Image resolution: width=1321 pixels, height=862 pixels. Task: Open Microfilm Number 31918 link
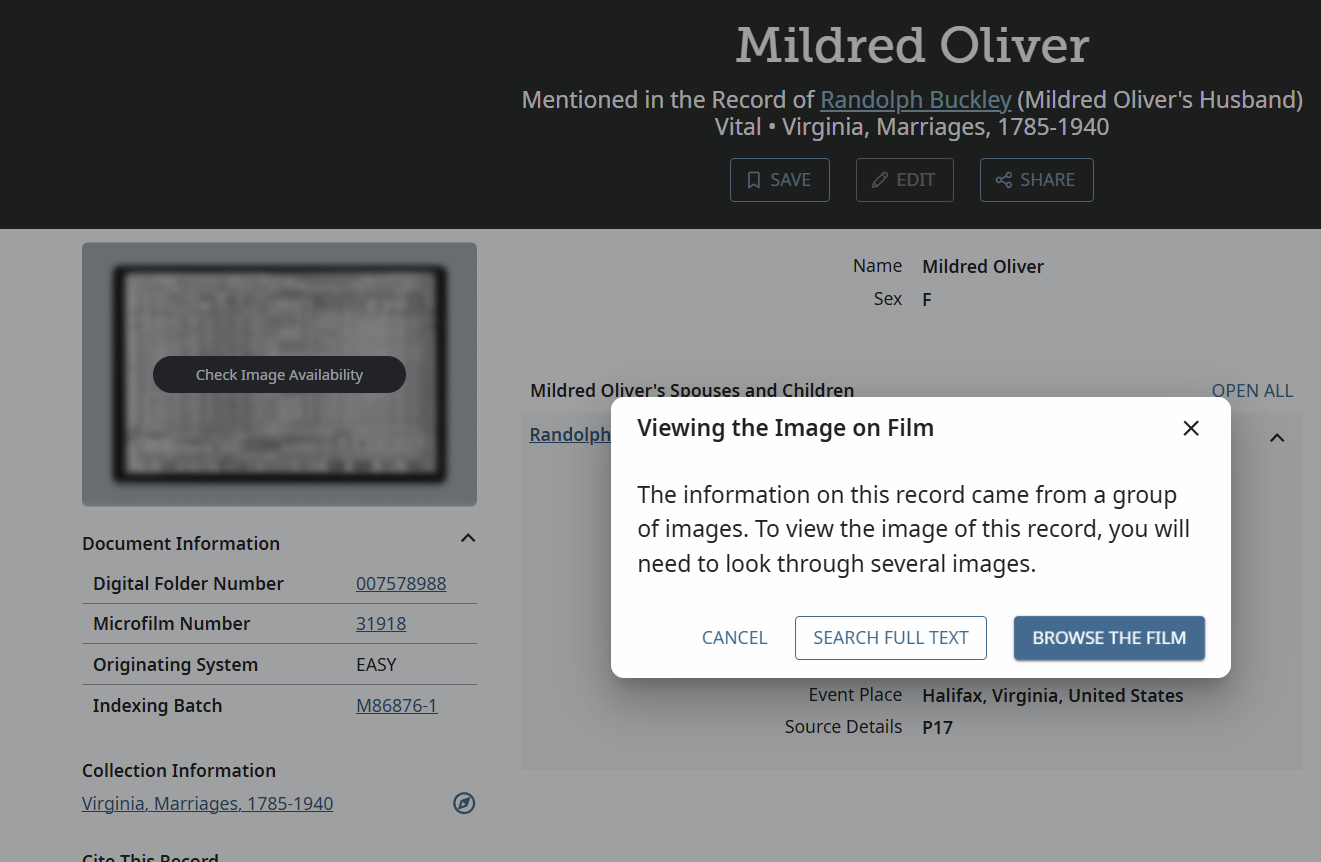click(x=381, y=624)
